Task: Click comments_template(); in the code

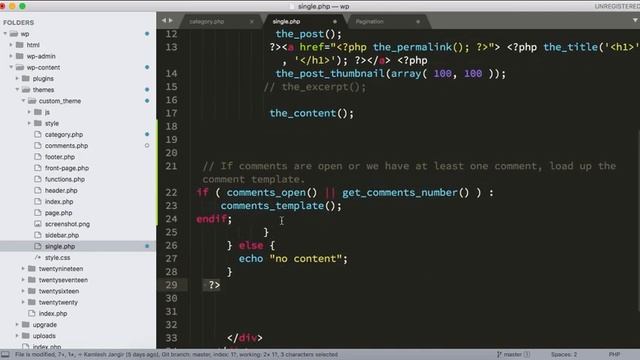Action: coord(281,206)
